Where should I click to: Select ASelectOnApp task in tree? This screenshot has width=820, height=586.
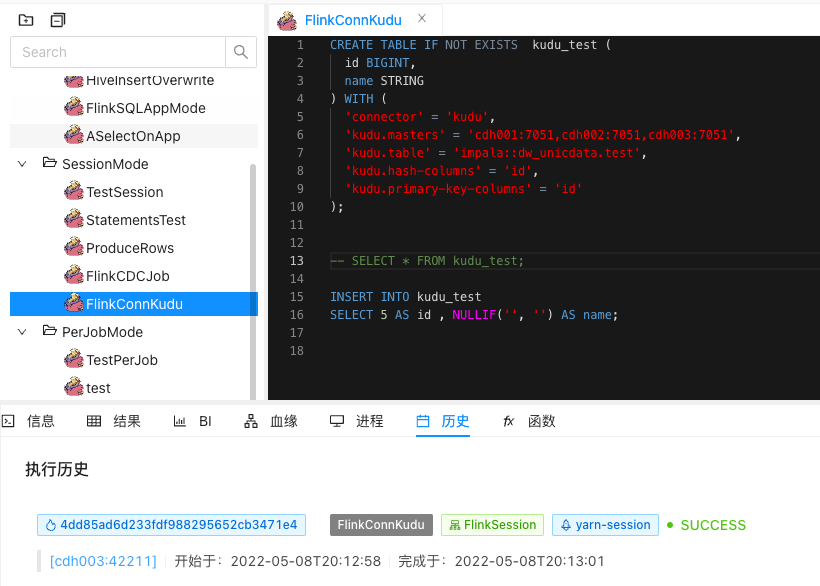click(x=134, y=136)
